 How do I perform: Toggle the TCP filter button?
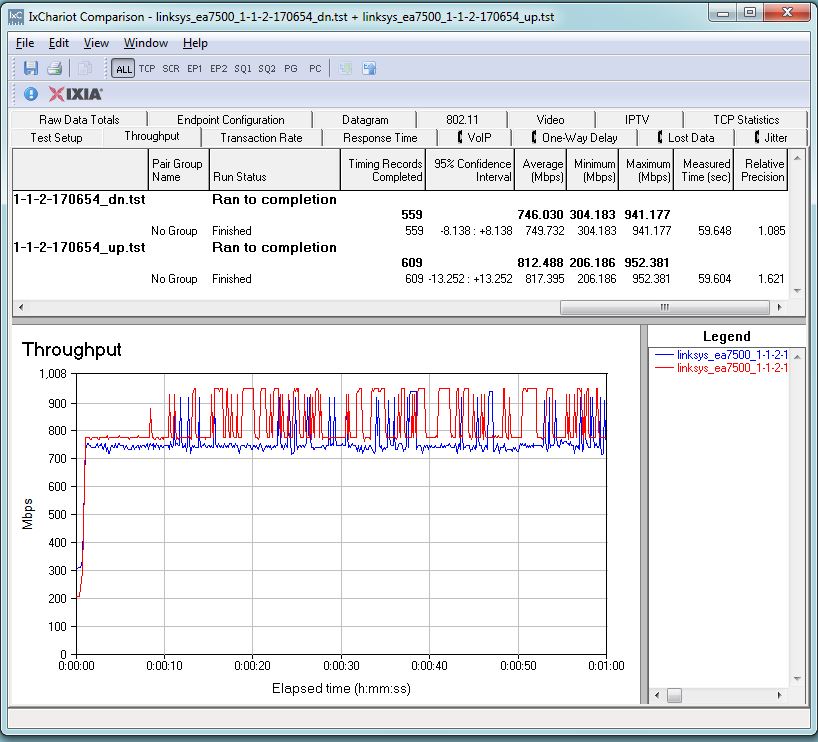pyautogui.click(x=147, y=68)
